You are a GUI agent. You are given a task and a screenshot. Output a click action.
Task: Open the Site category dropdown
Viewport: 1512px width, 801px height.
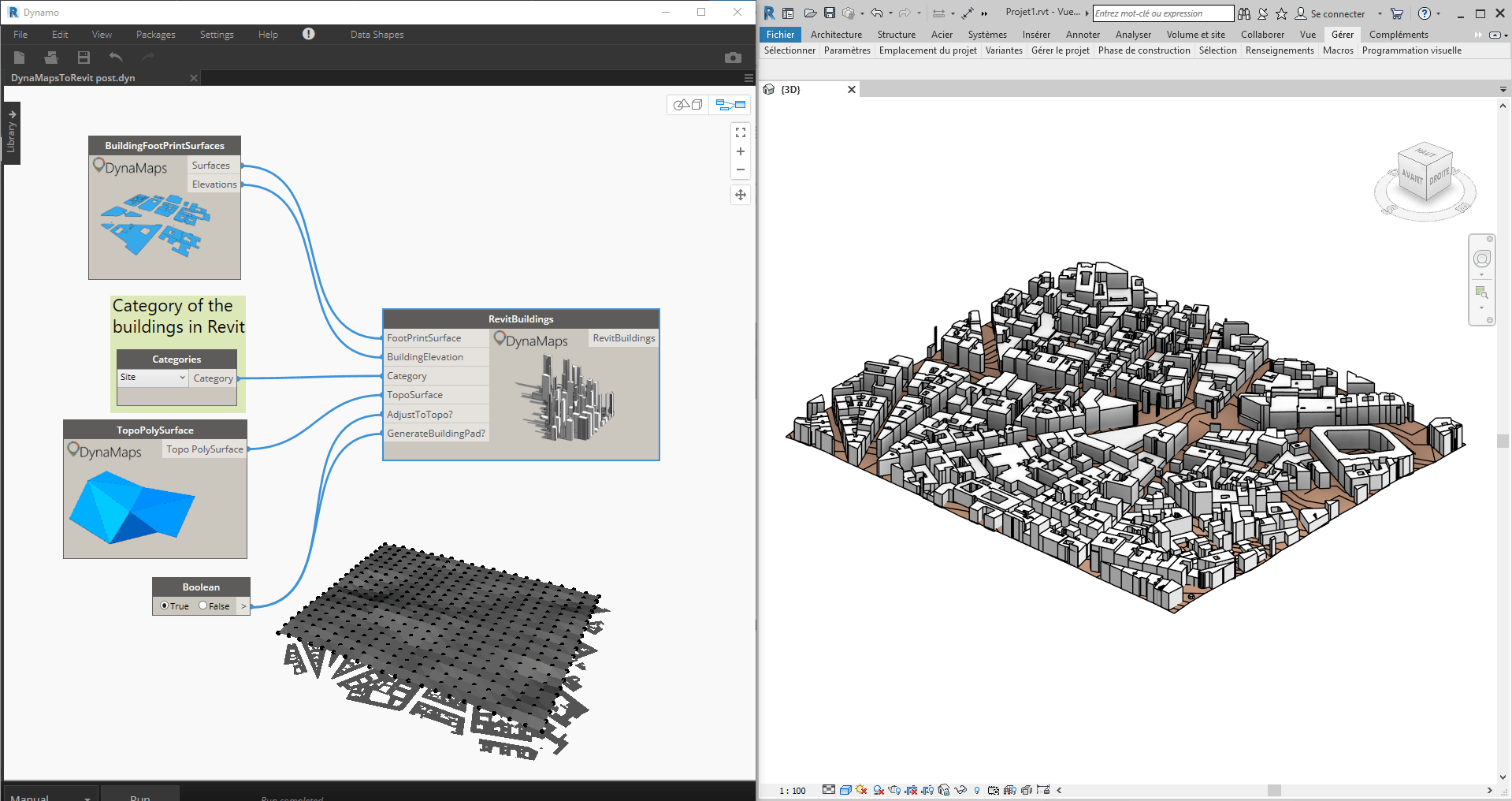click(153, 378)
